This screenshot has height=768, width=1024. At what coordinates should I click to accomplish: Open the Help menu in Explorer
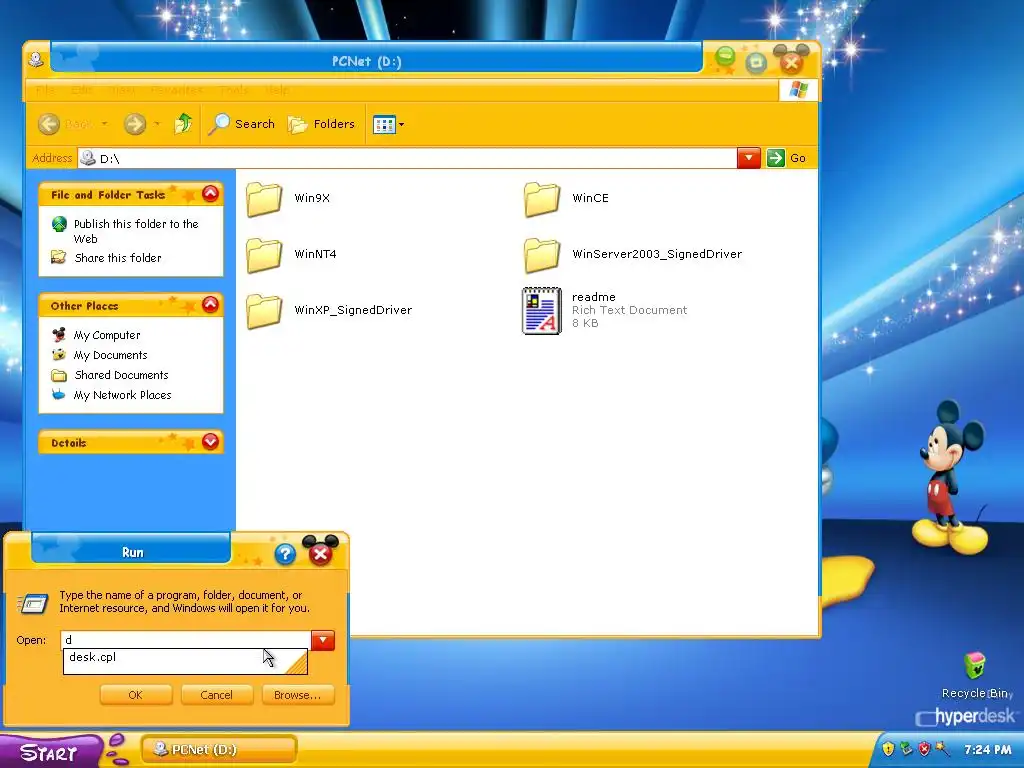point(278,89)
